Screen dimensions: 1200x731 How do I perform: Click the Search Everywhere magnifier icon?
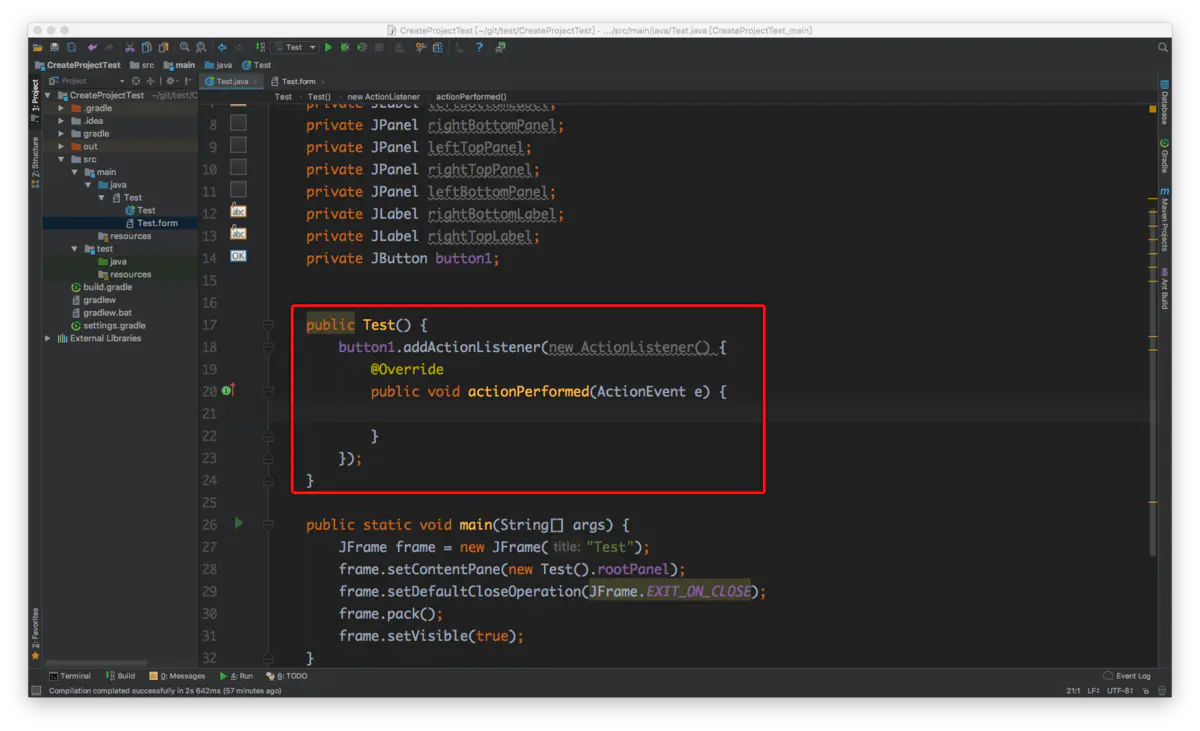(x=1163, y=47)
